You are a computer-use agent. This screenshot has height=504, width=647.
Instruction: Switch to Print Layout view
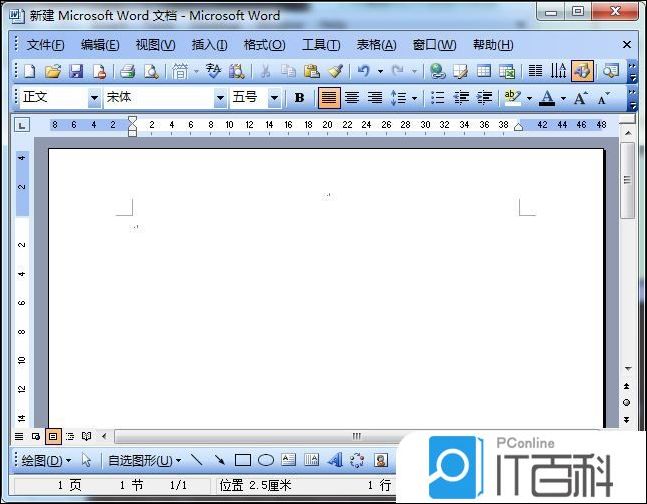point(53,436)
